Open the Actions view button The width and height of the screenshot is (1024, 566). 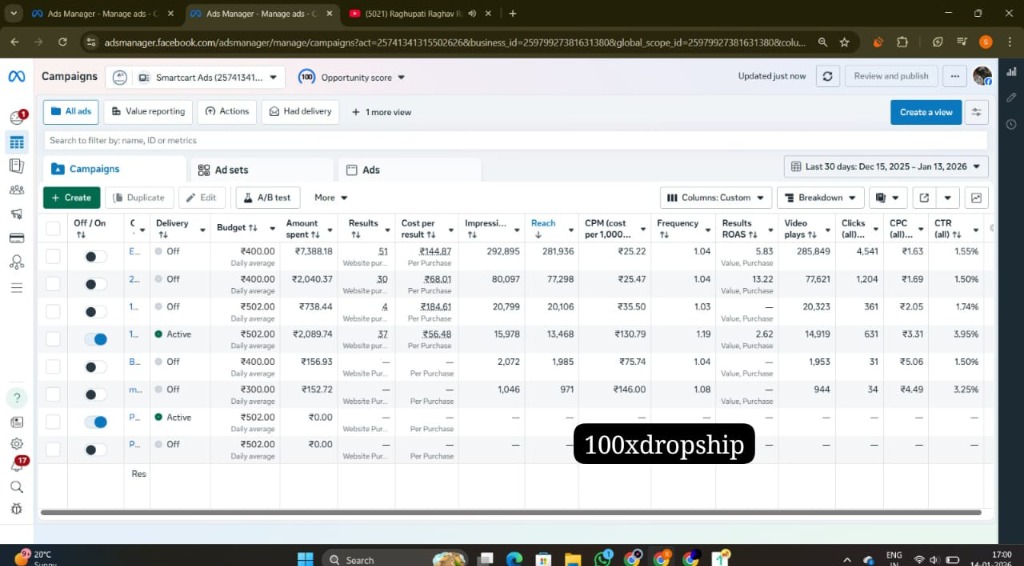point(227,112)
